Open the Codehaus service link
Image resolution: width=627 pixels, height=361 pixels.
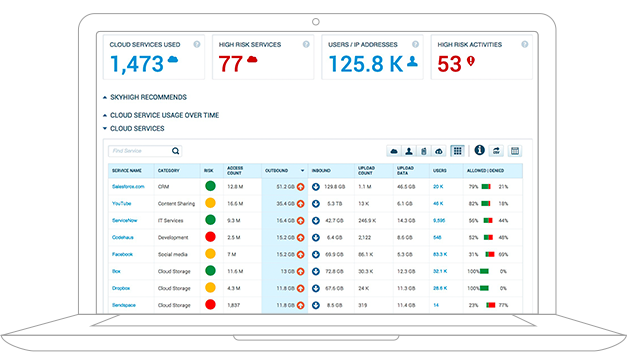(123, 237)
